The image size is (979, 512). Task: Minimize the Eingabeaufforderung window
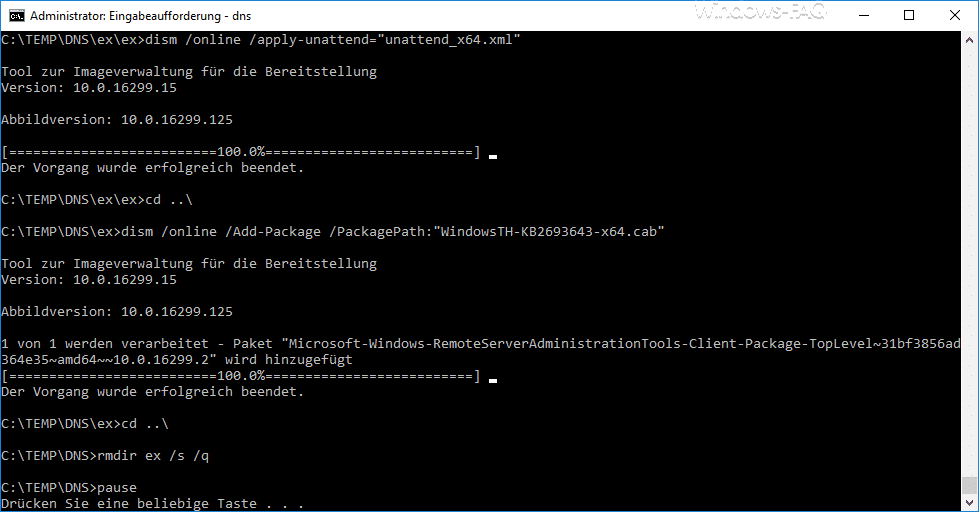tap(864, 16)
